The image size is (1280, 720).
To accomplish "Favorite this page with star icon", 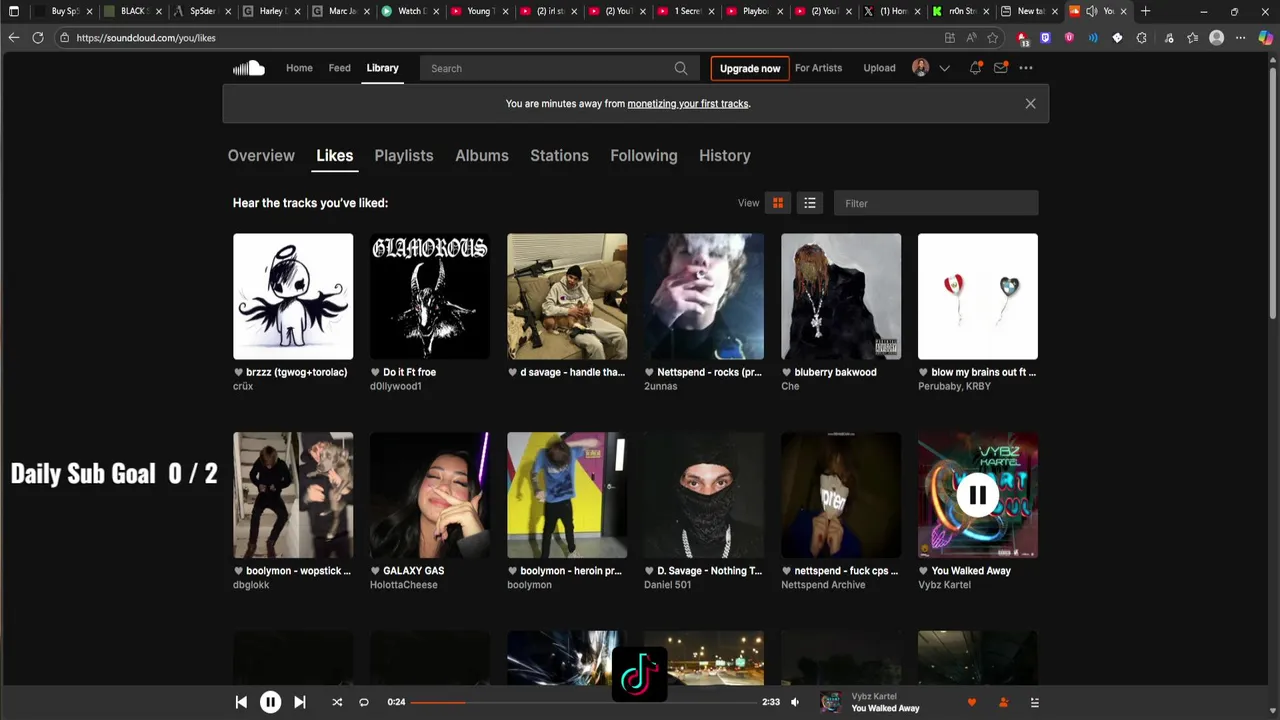I will click(x=992, y=38).
